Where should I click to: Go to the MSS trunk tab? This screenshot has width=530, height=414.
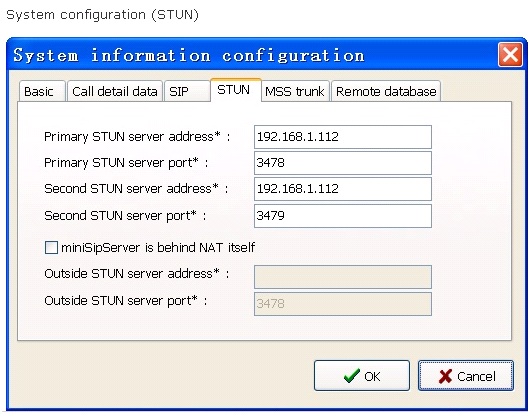[295, 91]
